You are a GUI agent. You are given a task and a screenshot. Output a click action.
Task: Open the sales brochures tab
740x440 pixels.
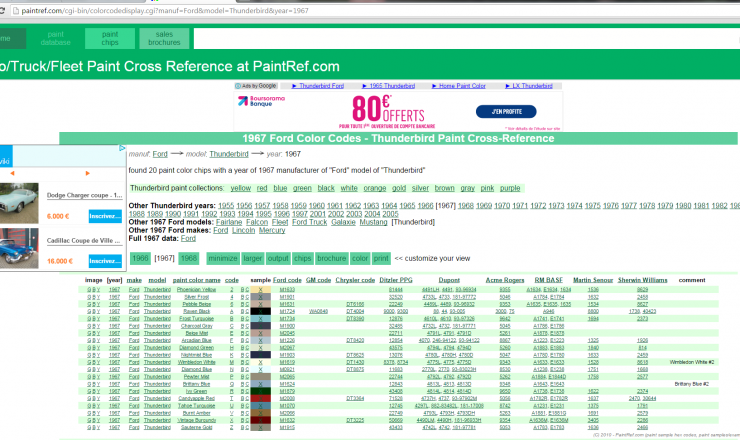(164, 38)
